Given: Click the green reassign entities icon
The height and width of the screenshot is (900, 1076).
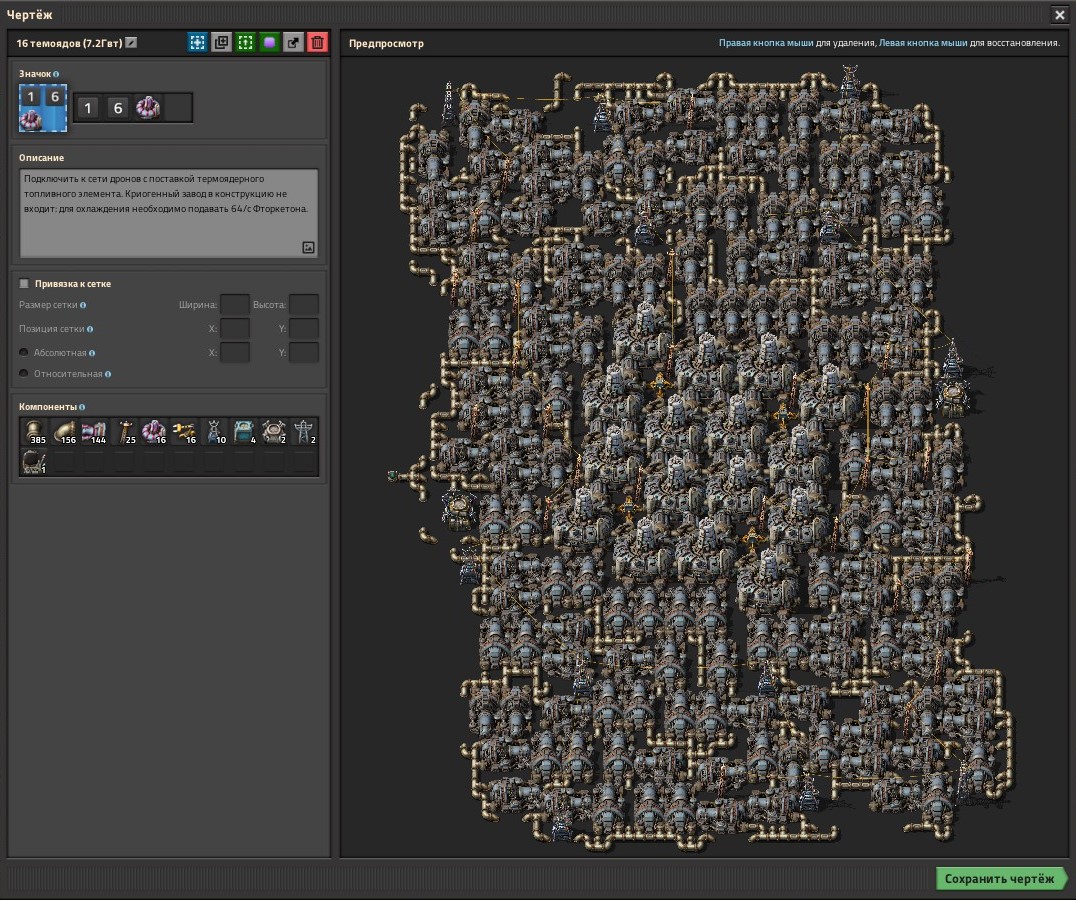Looking at the screenshot, I should point(246,43).
